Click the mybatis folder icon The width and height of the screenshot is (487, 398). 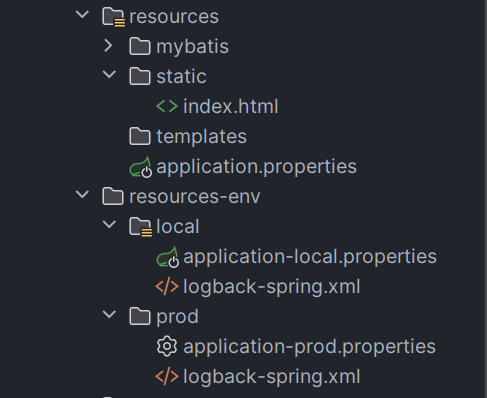pos(140,46)
